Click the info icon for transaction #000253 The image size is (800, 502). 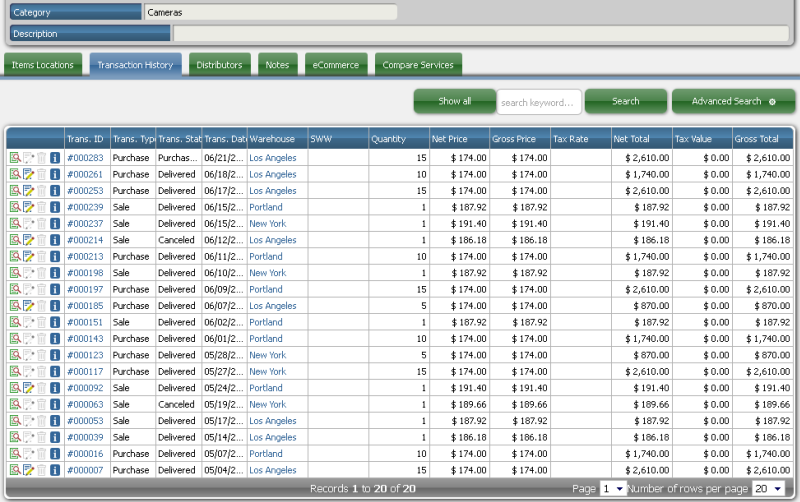55,191
